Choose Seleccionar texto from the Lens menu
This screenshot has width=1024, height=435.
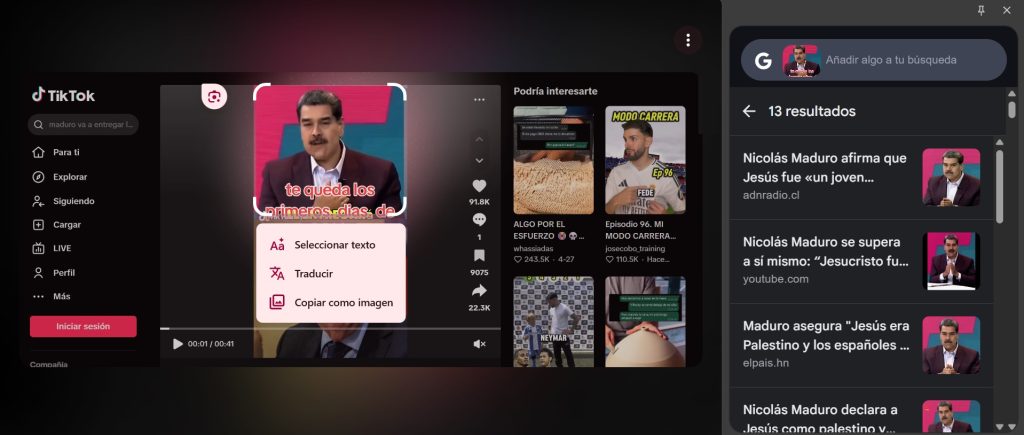point(330,245)
